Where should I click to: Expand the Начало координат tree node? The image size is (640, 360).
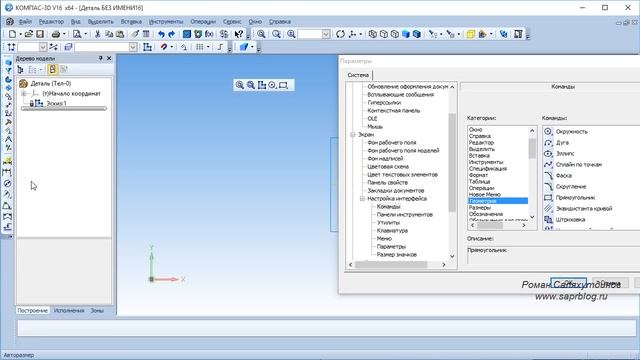24,93
